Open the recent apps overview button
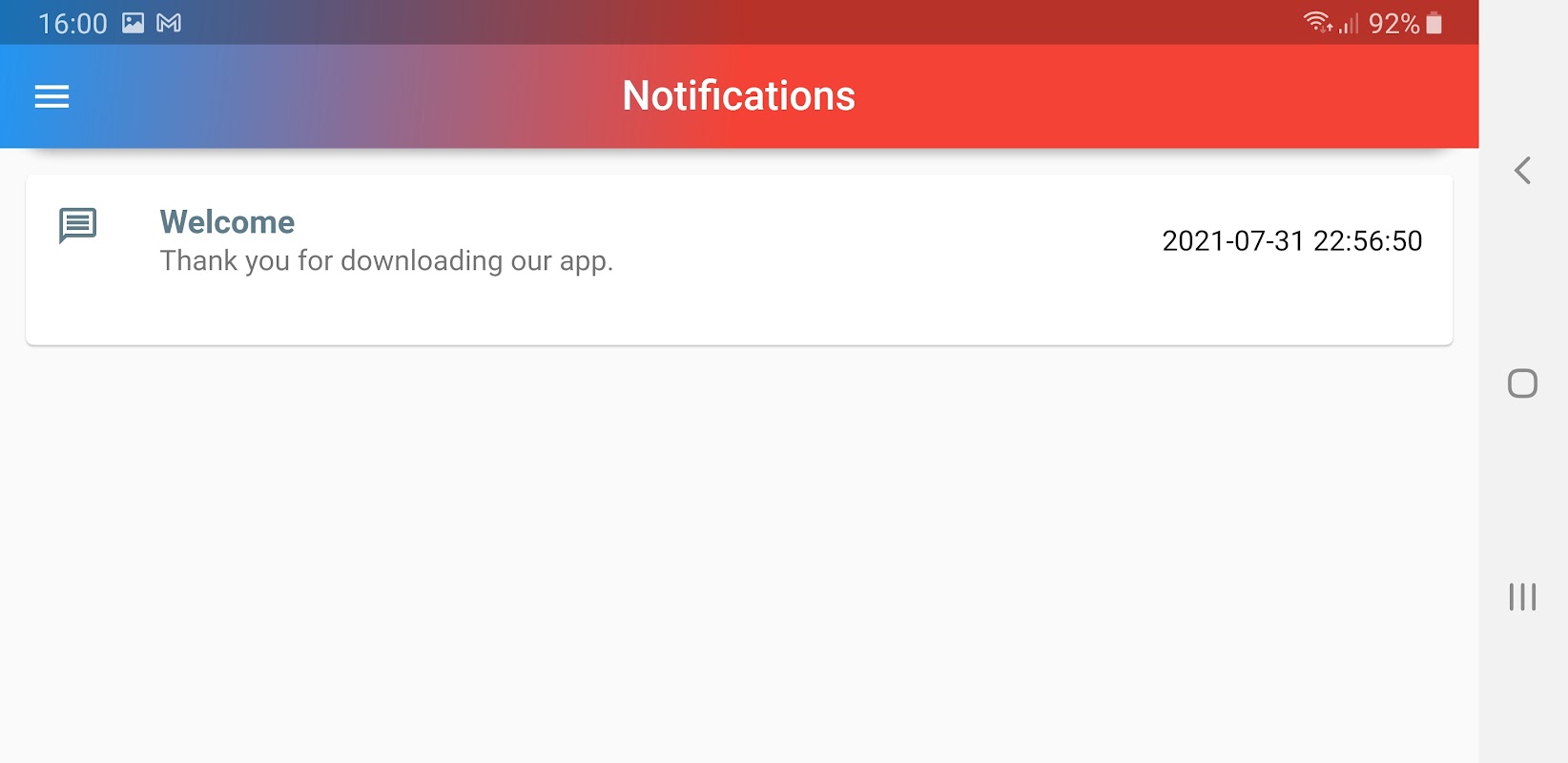1568x763 pixels. tap(1522, 597)
